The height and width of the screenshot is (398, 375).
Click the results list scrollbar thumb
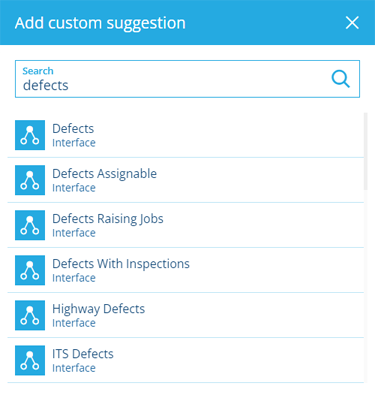pos(366,152)
